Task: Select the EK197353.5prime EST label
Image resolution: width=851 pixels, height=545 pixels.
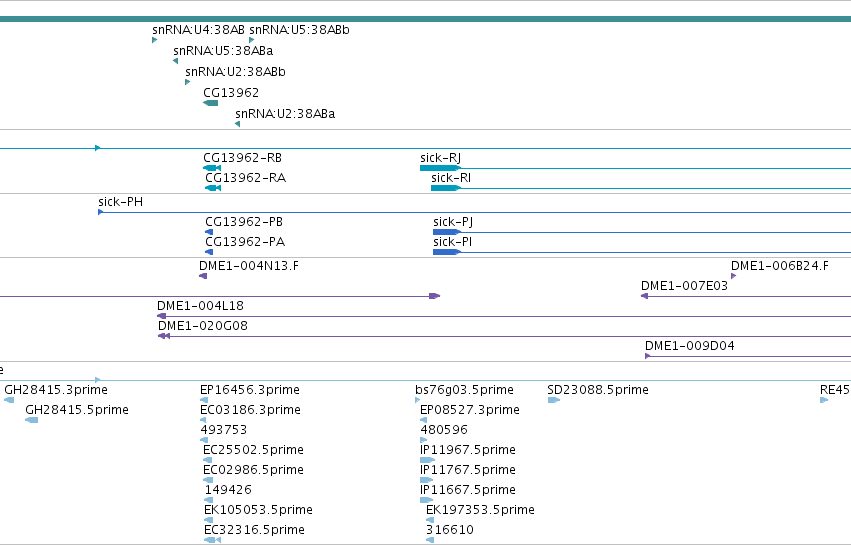Action: click(480, 510)
